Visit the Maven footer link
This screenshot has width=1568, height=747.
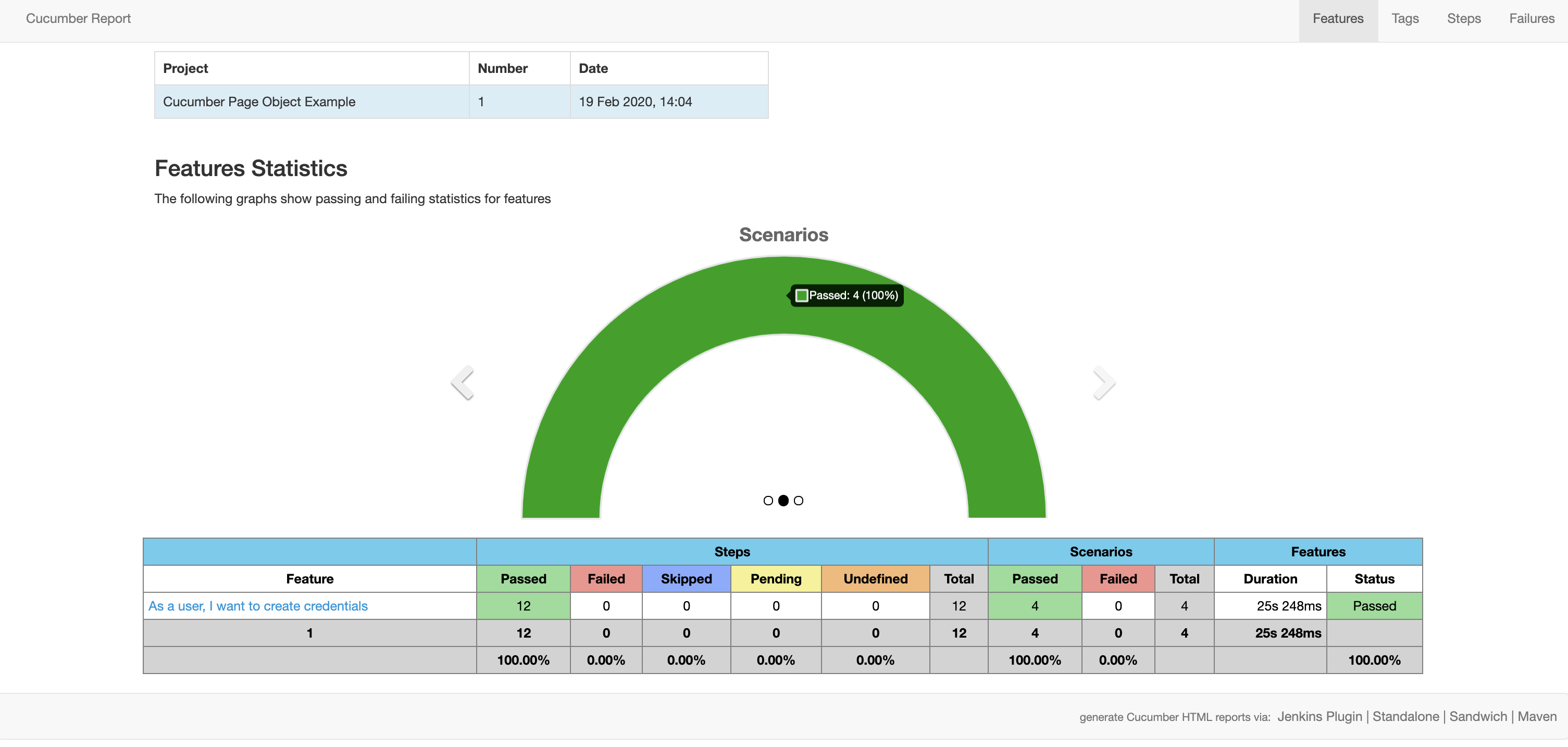click(1536, 717)
